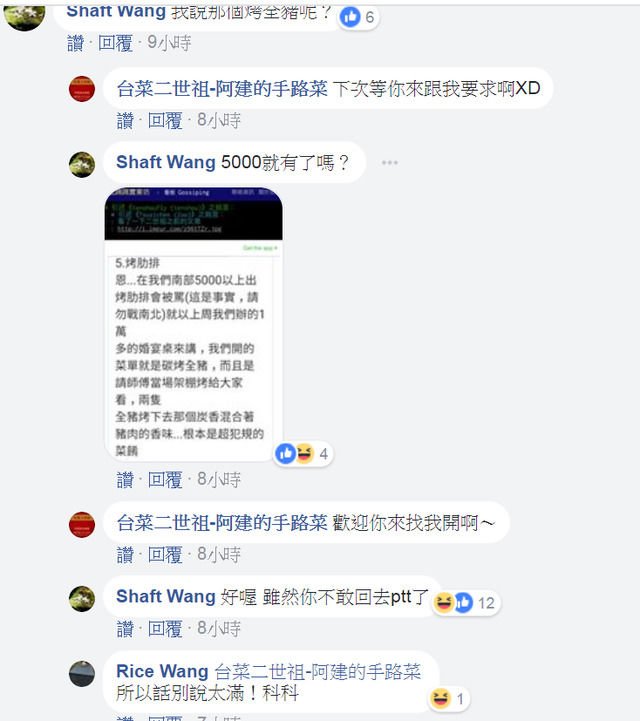Screen dimensions: 640x721
Task: Open red avatar next to 下次等你來 comment
Action: point(82,89)
